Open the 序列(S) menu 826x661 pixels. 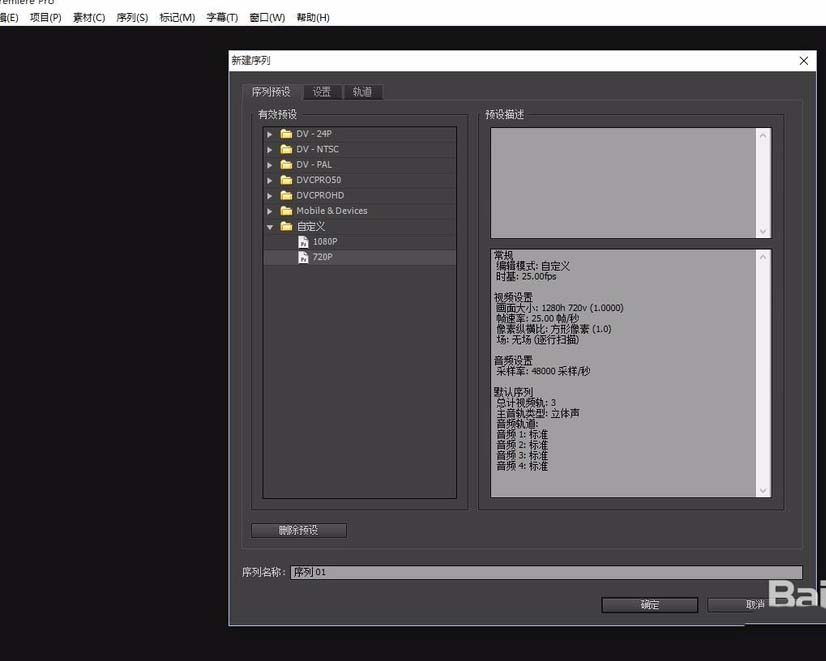pyautogui.click(x=132, y=17)
